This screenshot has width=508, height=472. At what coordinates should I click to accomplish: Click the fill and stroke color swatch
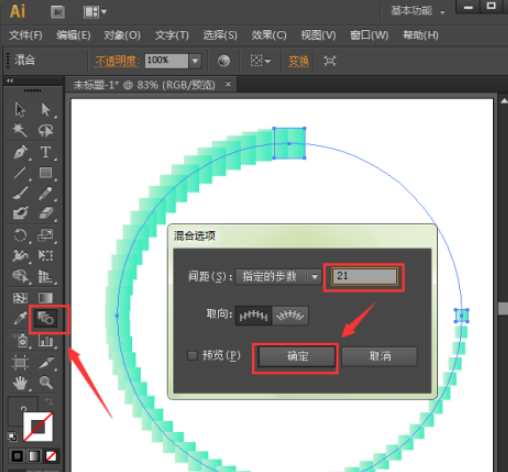[38, 427]
